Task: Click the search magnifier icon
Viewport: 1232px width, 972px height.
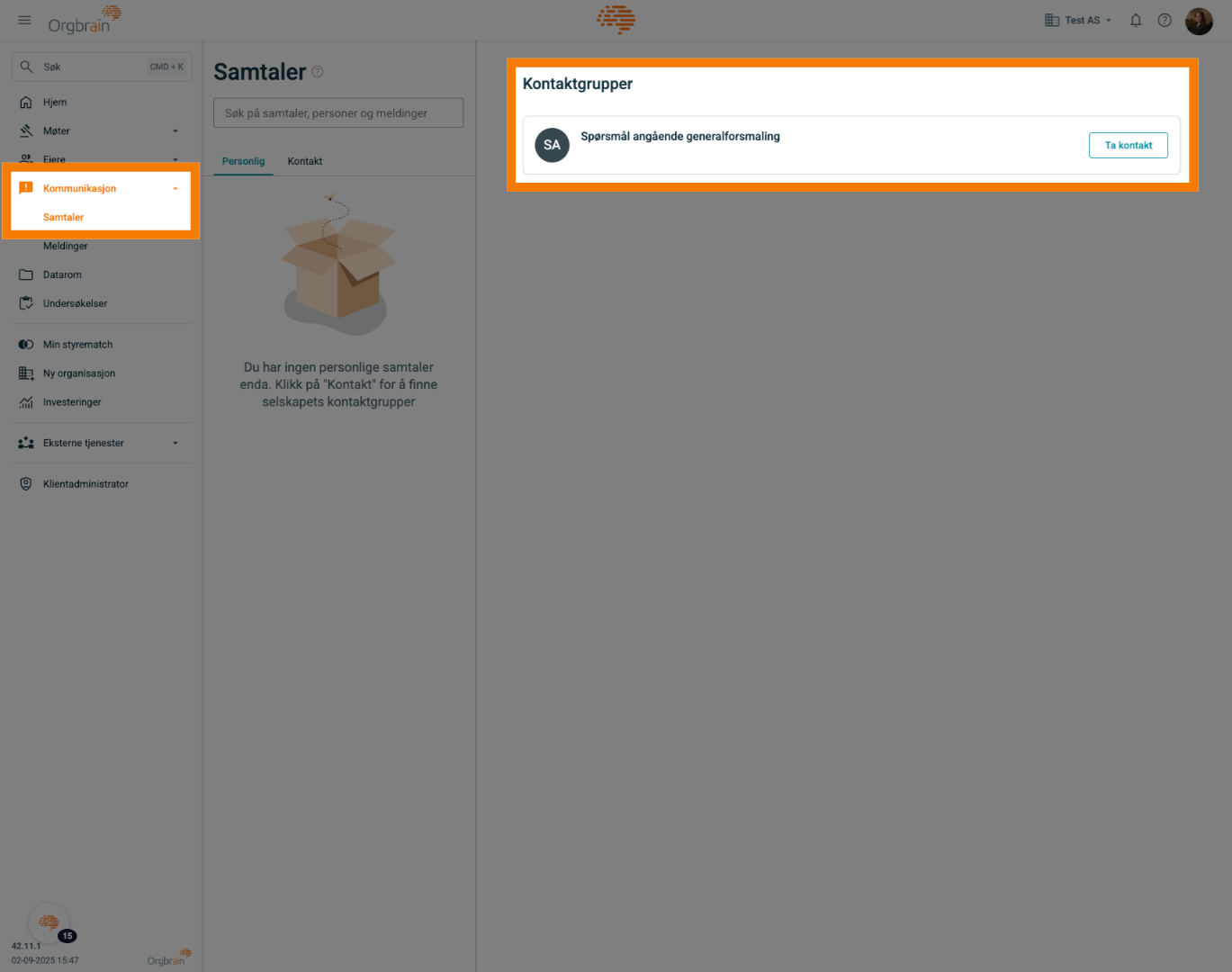Action: (27, 67)
